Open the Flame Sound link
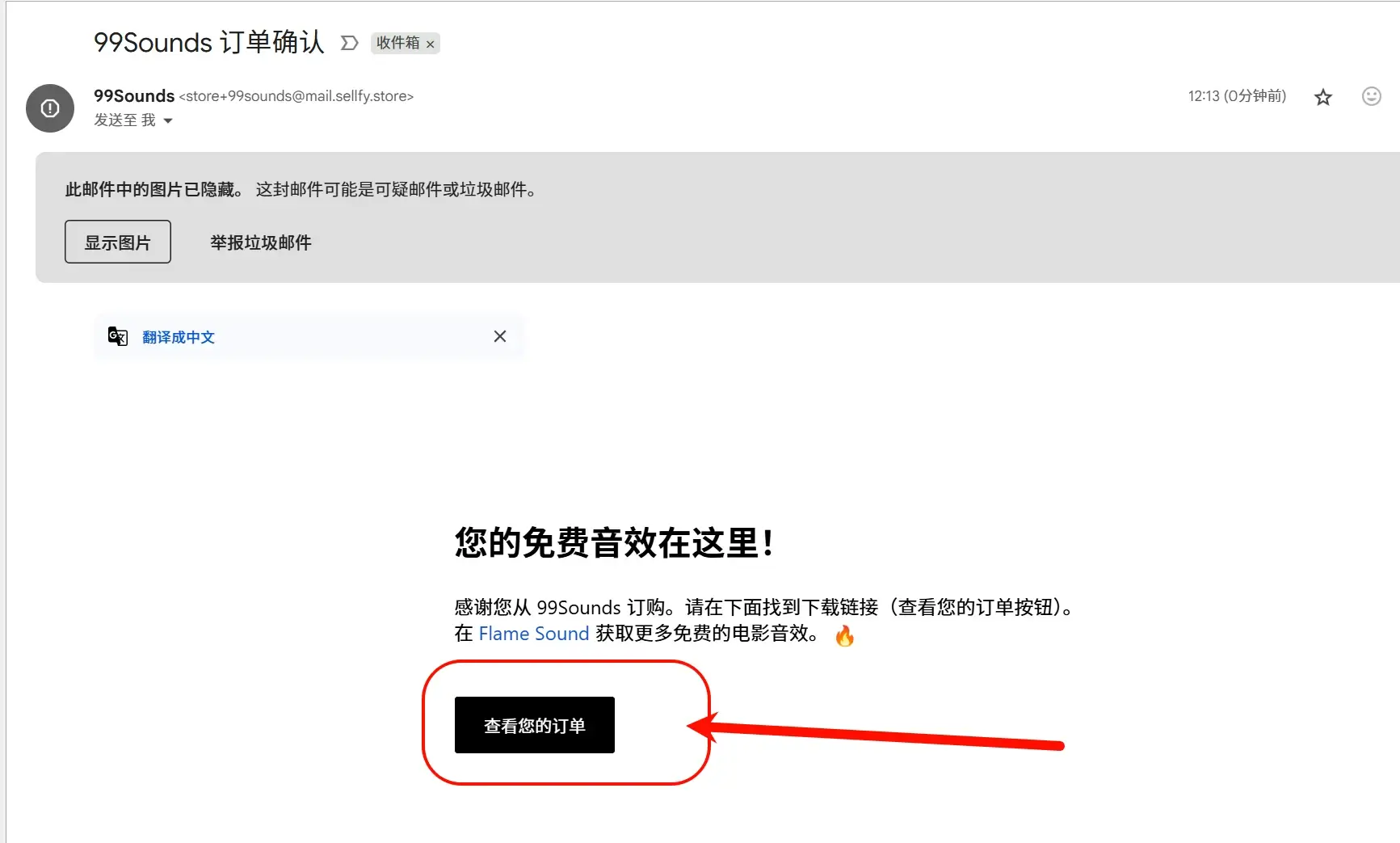The width and height of the screenshot is (1400, 843). point(534,634)
